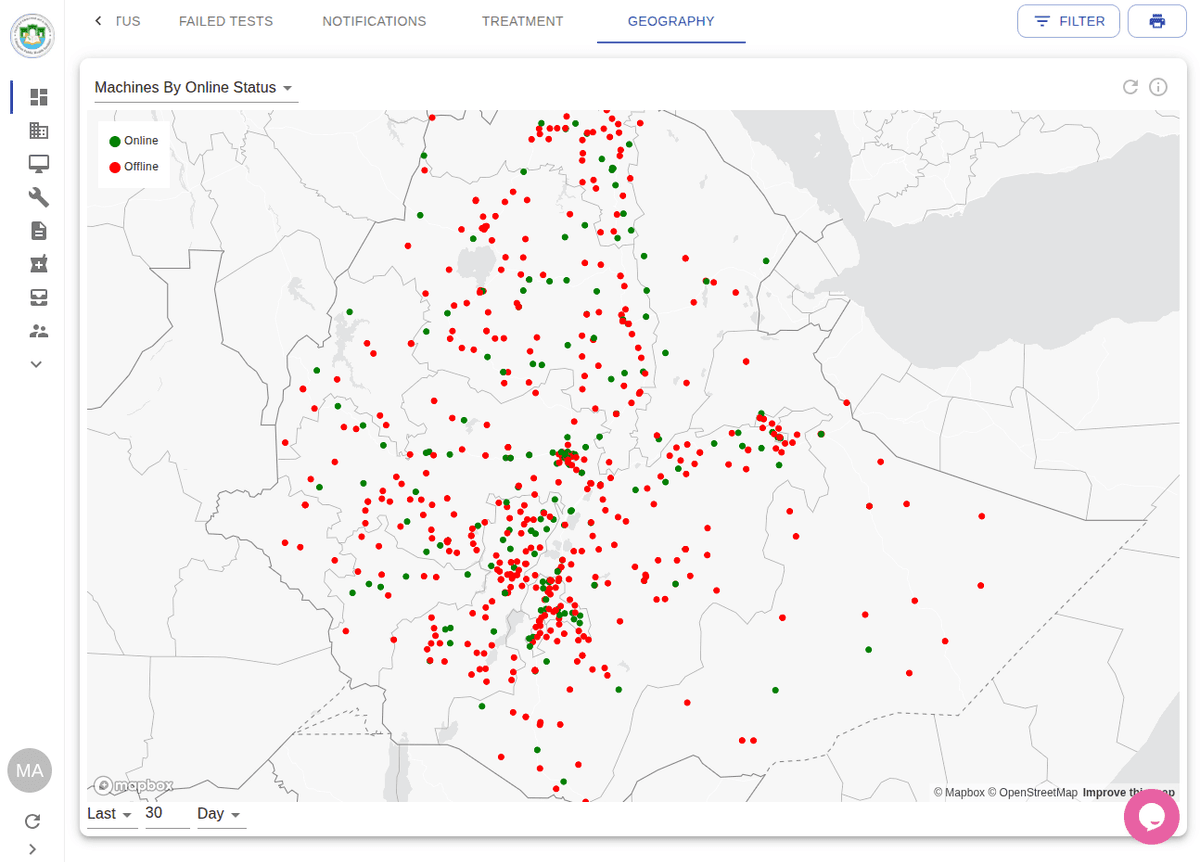Image resolution: width=1200 pixels, height=862 pixels.
Task: Open the inbox tray icon
Action: click(38, 297)
